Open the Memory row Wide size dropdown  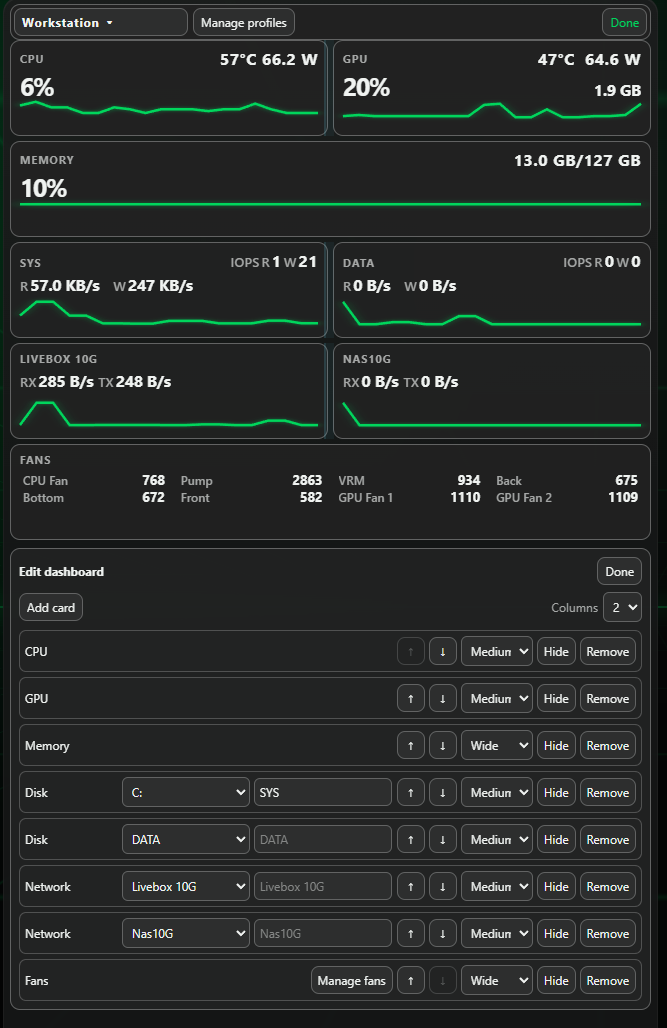click(496, 745)
